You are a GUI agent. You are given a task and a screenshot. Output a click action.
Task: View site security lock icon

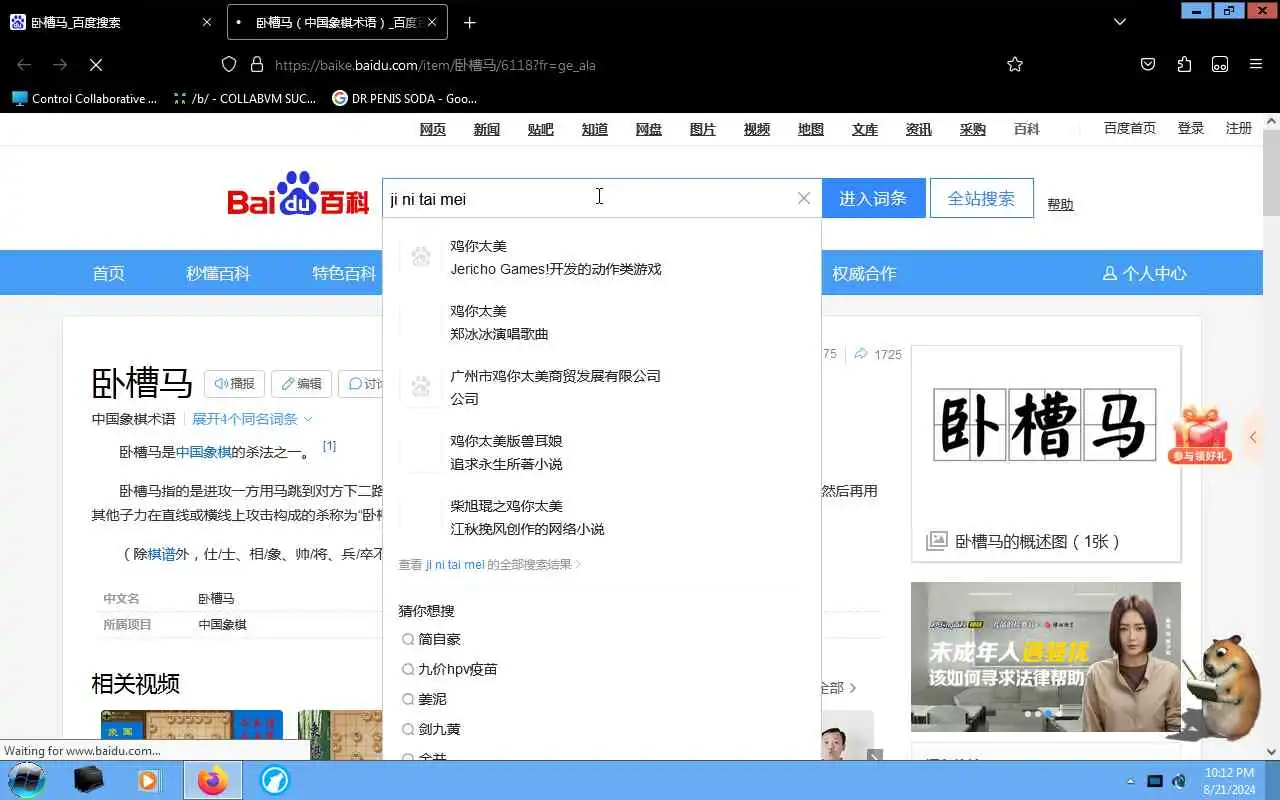pos(257,64)
